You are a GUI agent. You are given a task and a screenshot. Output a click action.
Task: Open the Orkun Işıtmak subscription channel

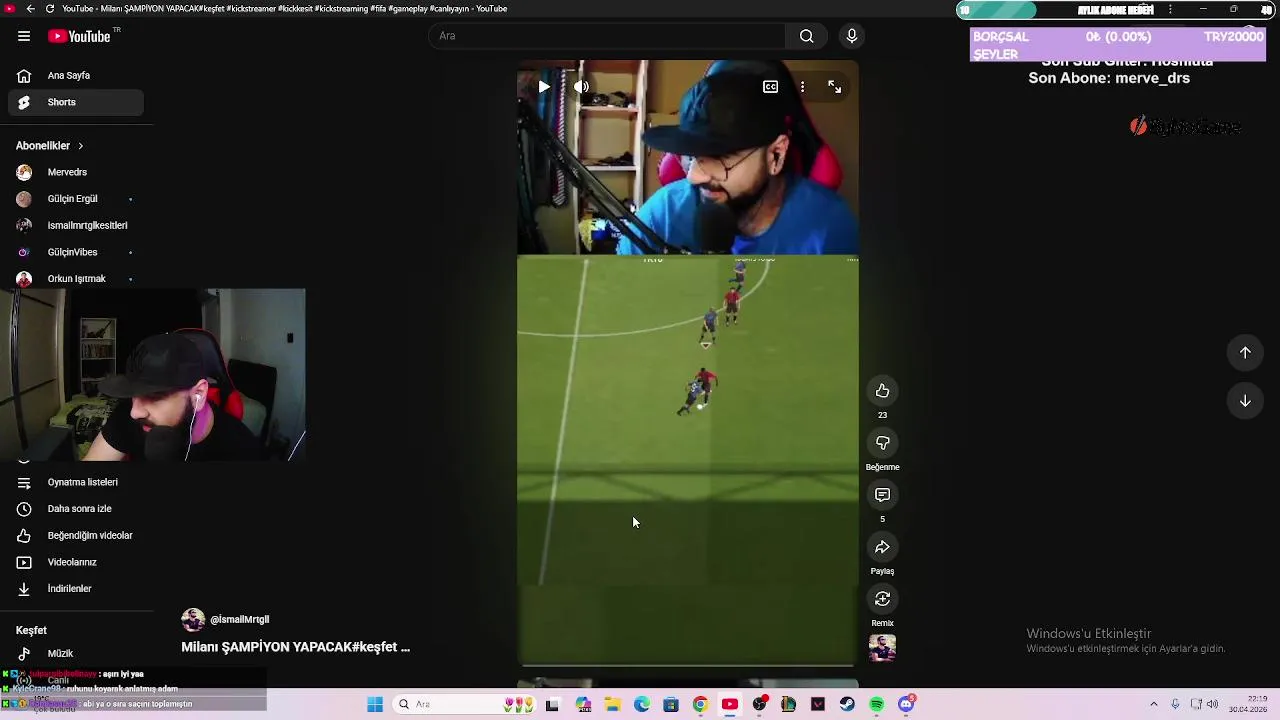point(76,278)
